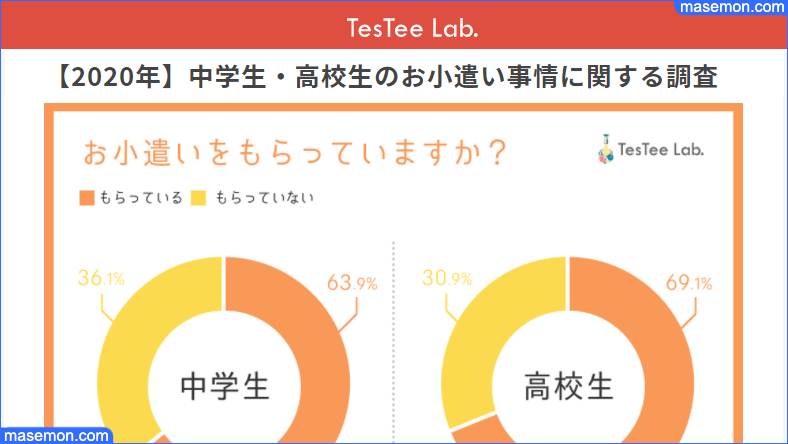Click the TesTee Lab. flask logo icon
Screen dimensions: 788x444
pyautogui.click(x=606, y=149)
